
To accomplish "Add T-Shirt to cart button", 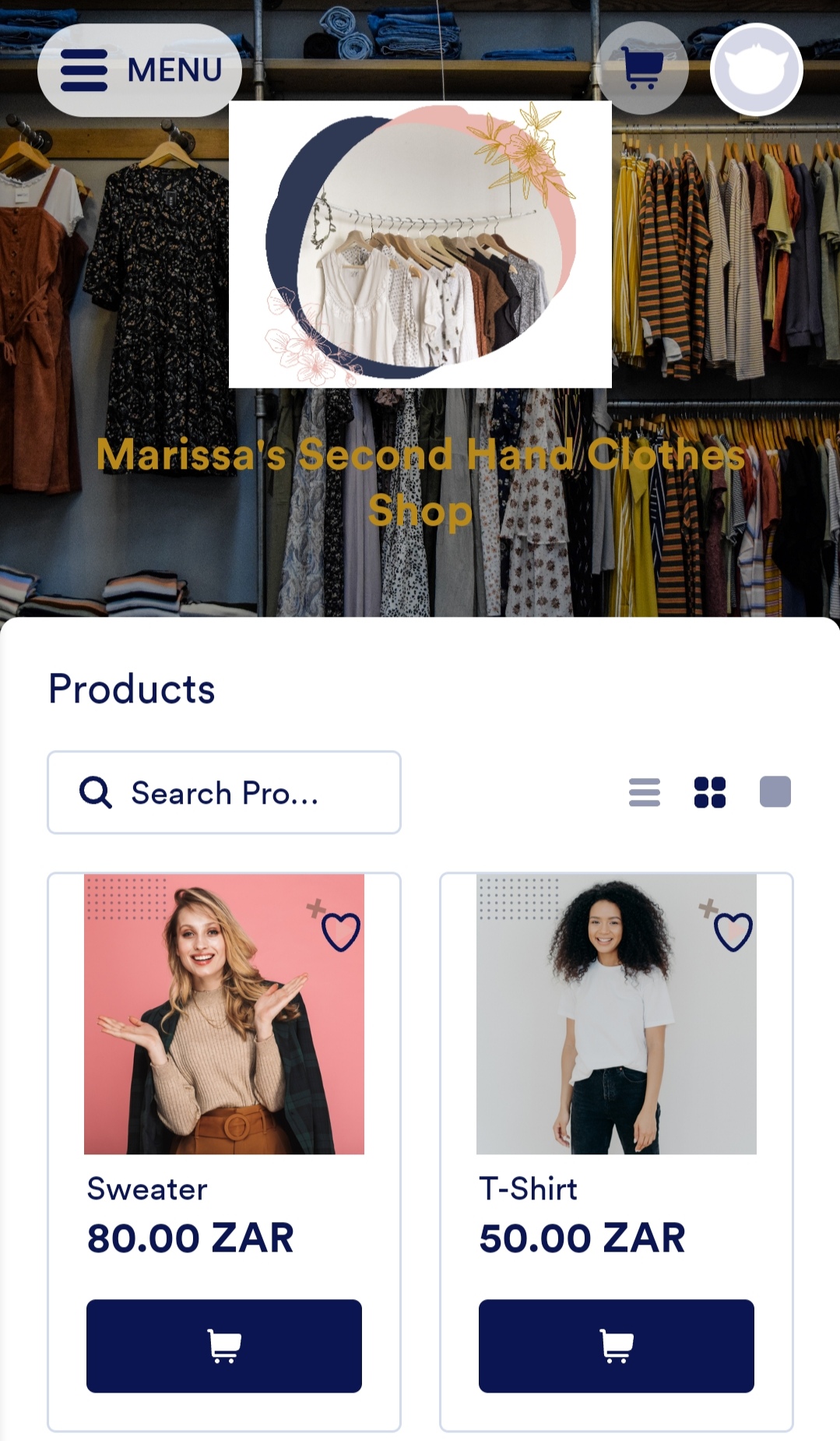I will tap(617, 1345).
